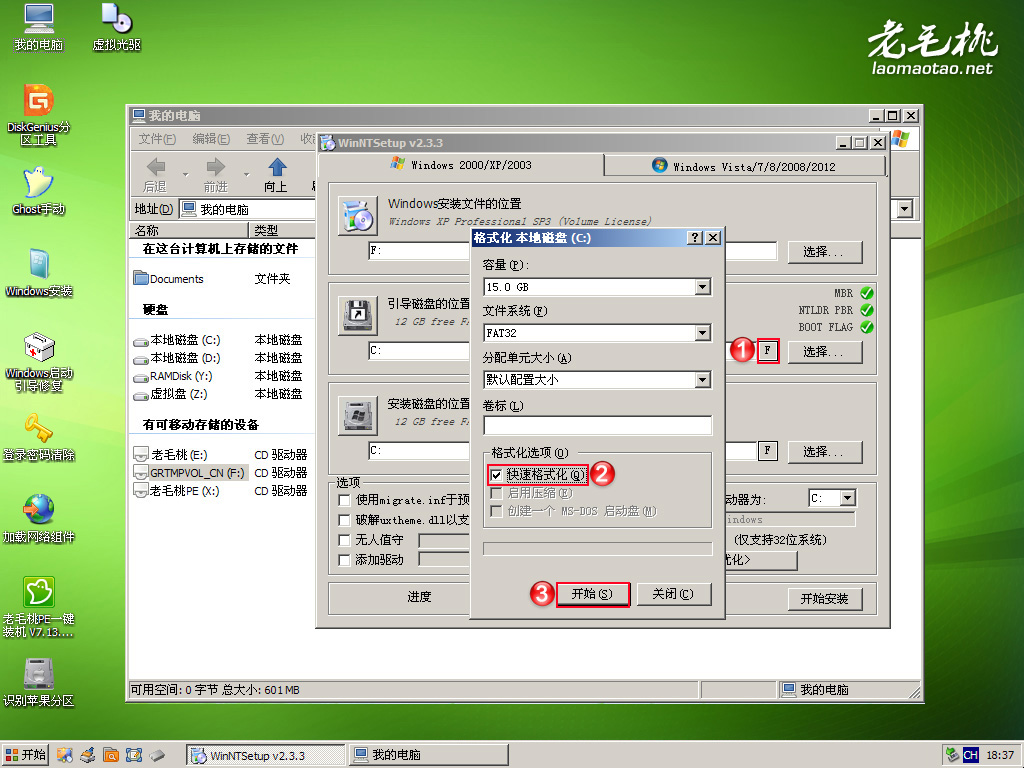Image resolution: width=1024 pixels, height=768 pixels.
Task: Open the address bar dropdown in My Computer
Action: [904, 209]
